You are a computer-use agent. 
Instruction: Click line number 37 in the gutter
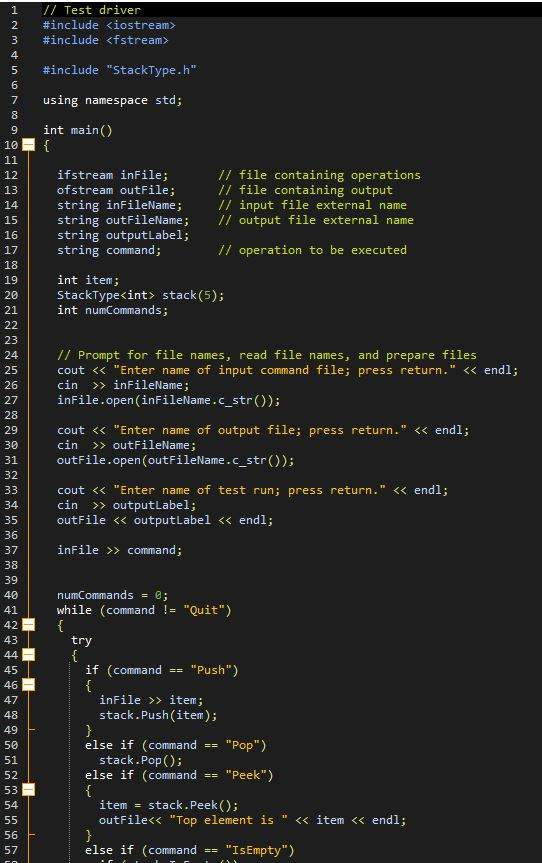pyautogui.click(x=11, y=550)
